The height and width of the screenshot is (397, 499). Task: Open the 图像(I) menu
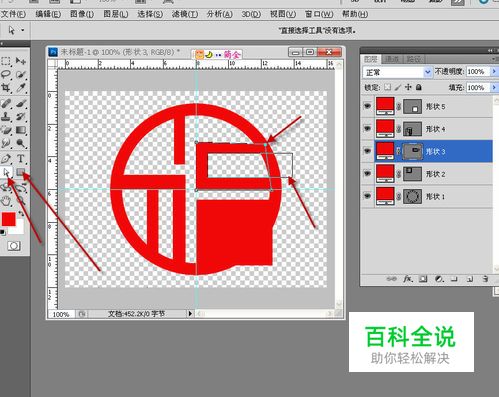82,14
